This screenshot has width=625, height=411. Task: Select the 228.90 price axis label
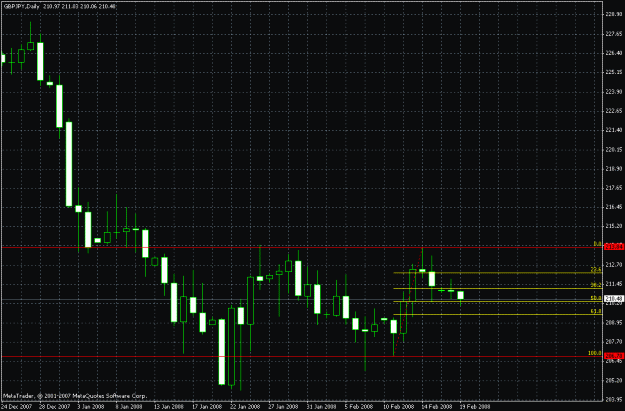tap(614, 14)
